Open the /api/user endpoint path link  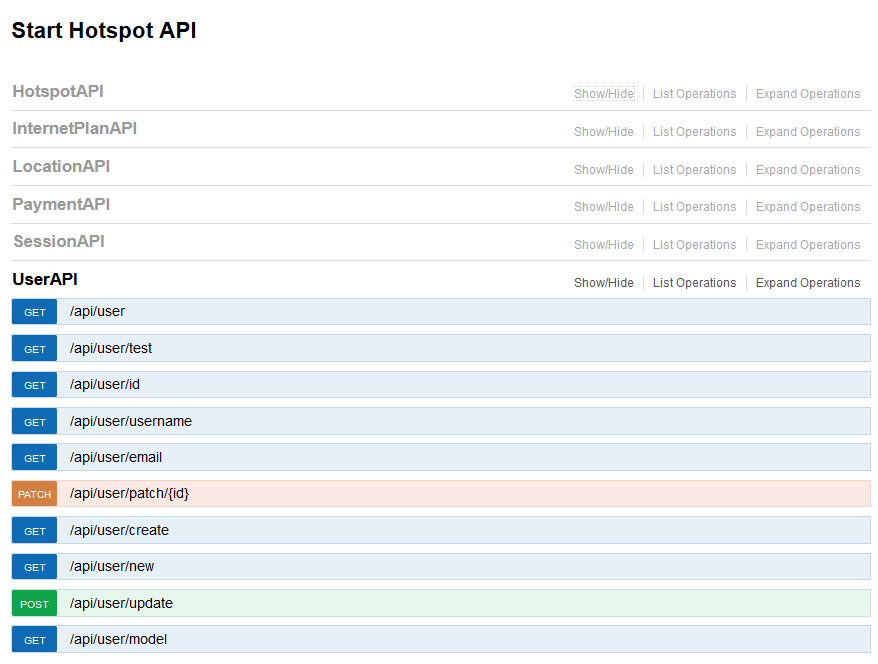click(x=97, y=312)
